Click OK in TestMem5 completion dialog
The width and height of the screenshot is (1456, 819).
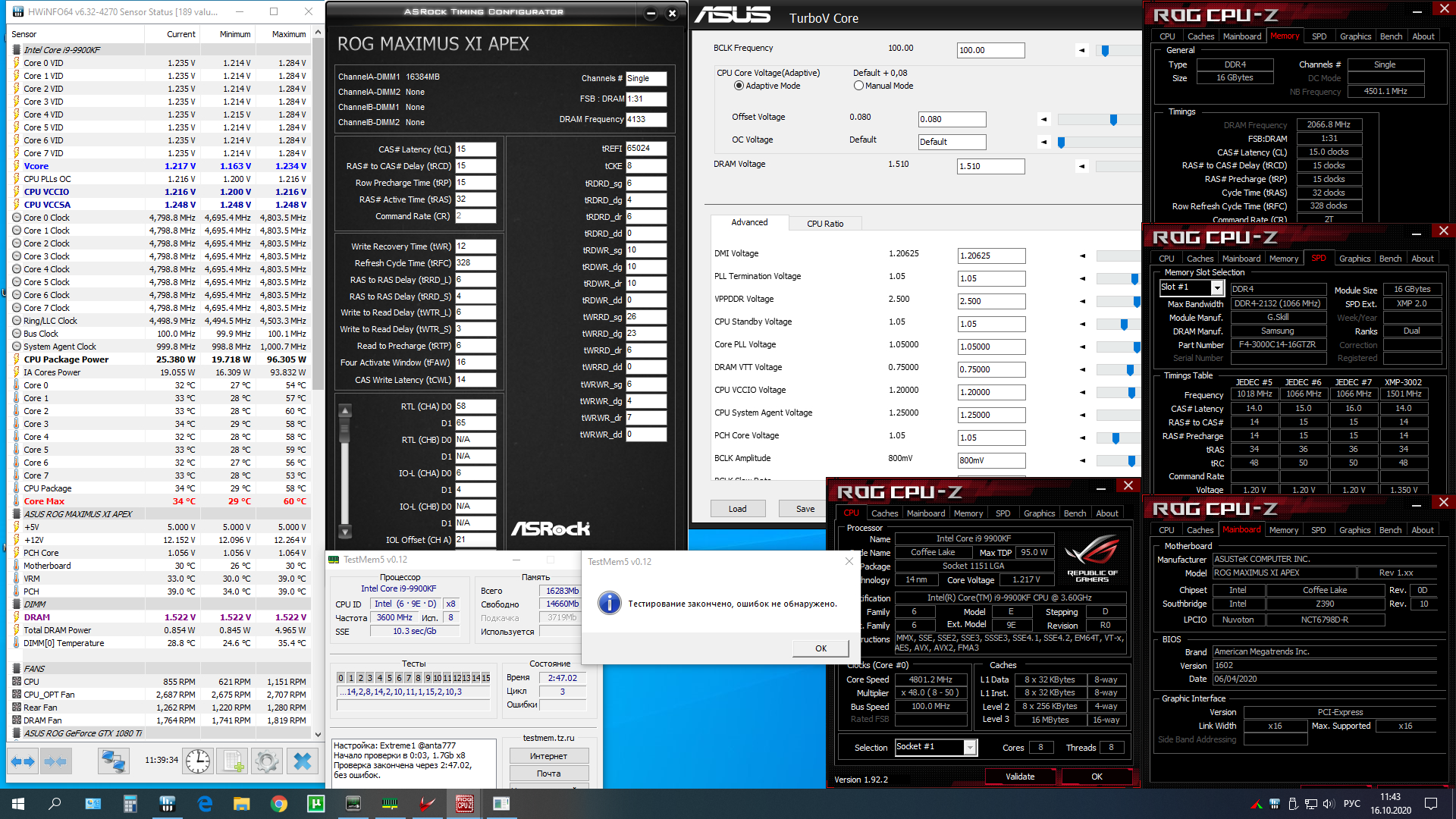click(x=821, y=648)
